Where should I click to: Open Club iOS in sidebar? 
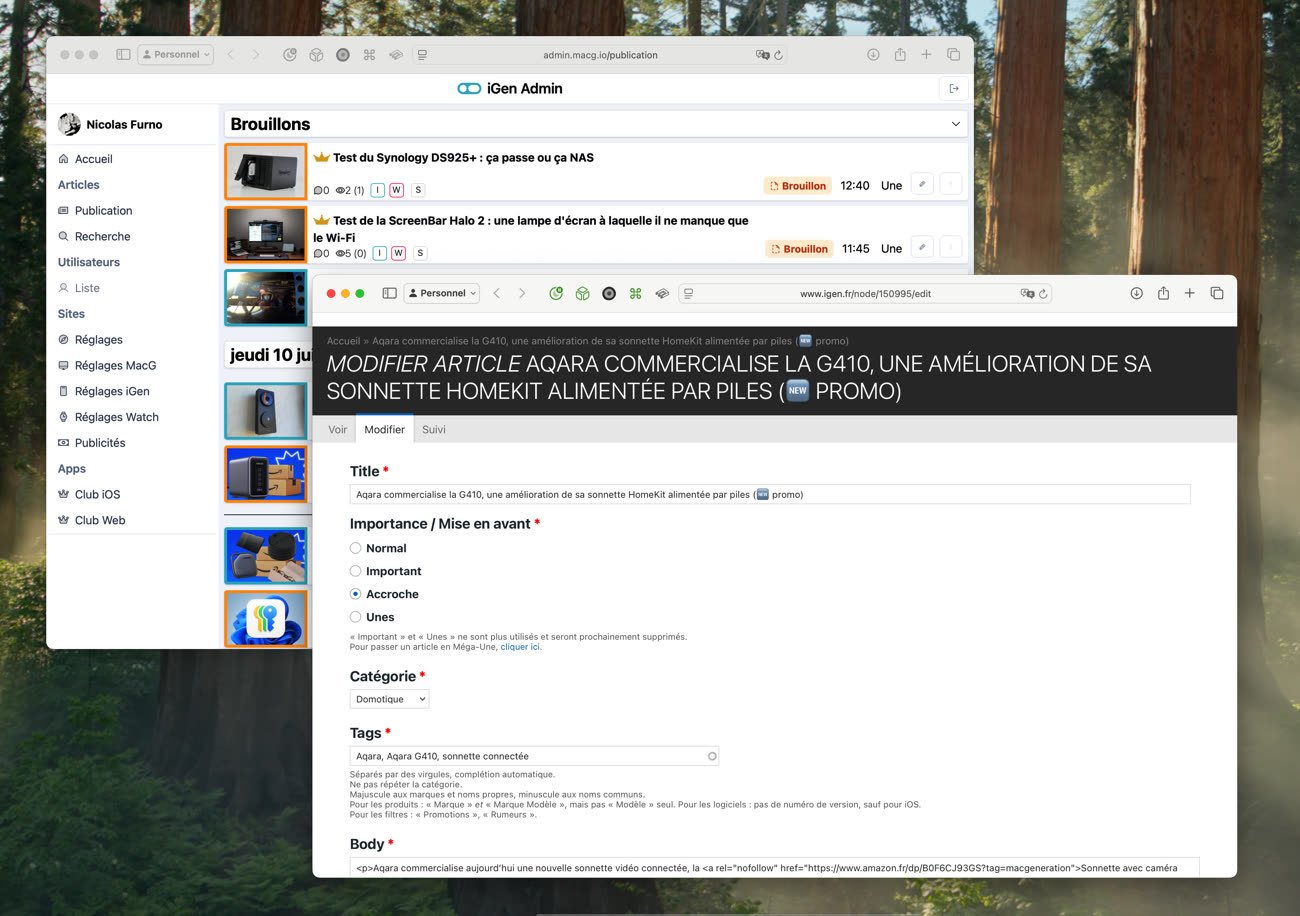coord(97,495)
